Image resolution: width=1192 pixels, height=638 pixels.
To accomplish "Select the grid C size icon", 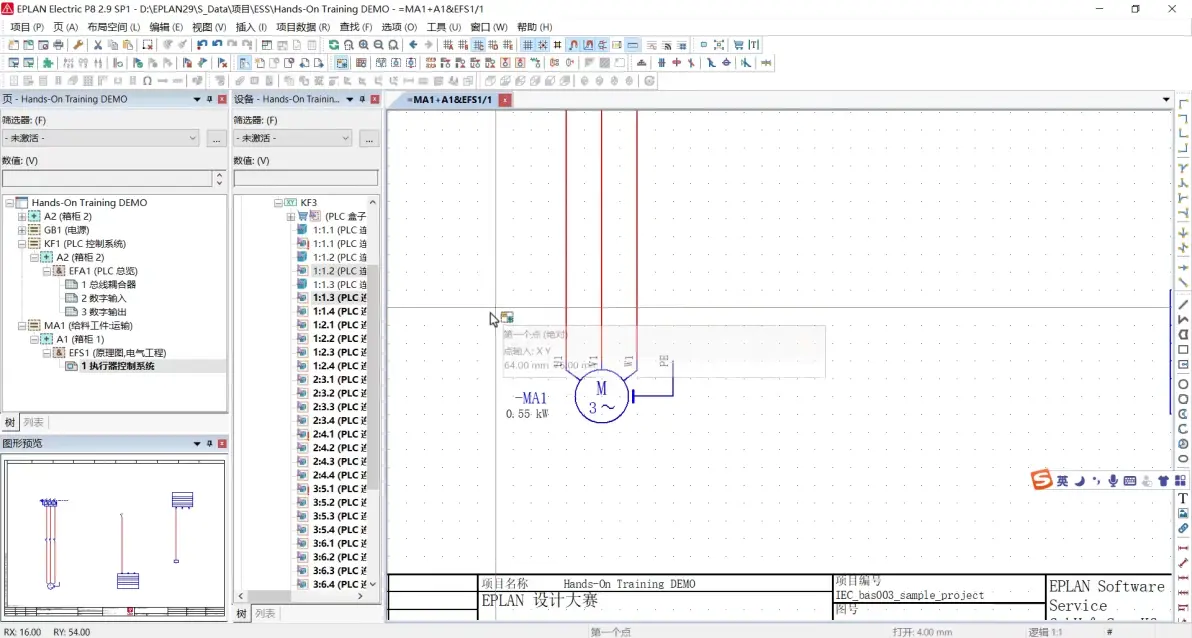I will pyautogui.click(x=477, y=45).
